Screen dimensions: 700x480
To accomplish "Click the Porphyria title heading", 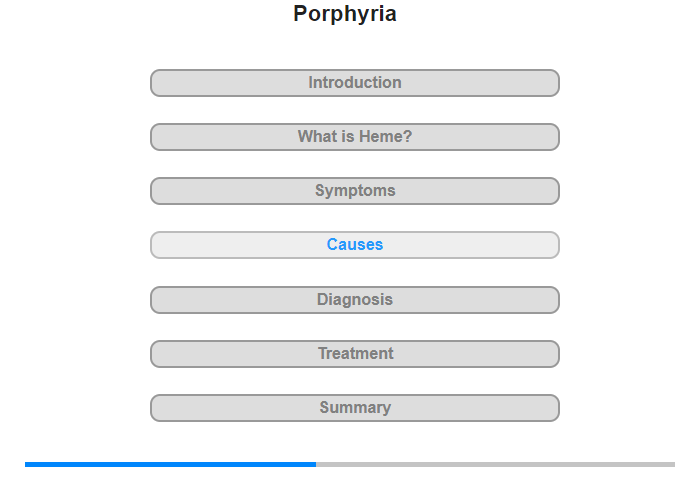I will [x=345, y=14].
